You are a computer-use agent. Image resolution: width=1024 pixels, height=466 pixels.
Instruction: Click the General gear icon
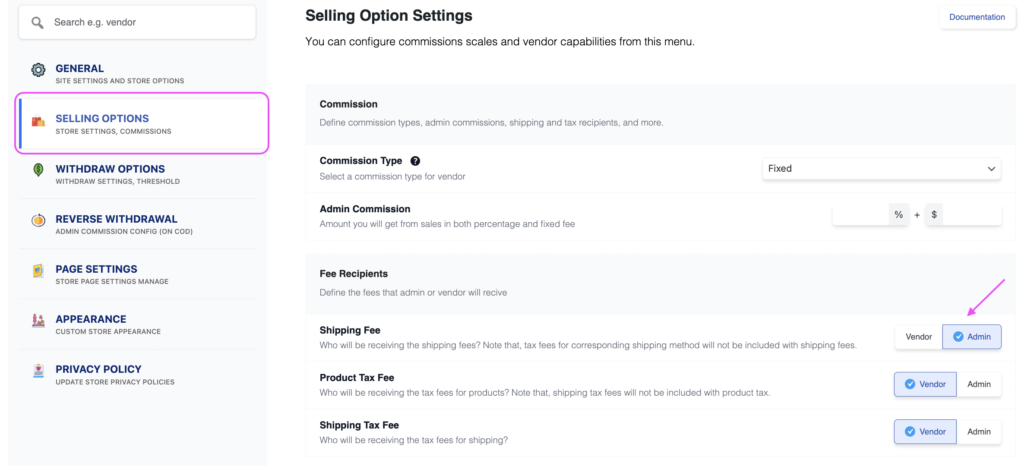pyautogui.click(x=38, y=70)
